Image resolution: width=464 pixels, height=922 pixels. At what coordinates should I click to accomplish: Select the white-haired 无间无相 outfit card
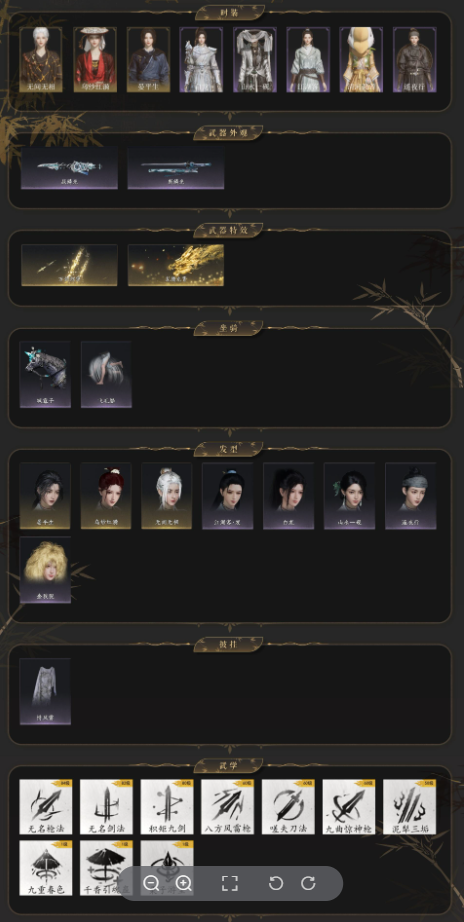[x=41, y=59]
